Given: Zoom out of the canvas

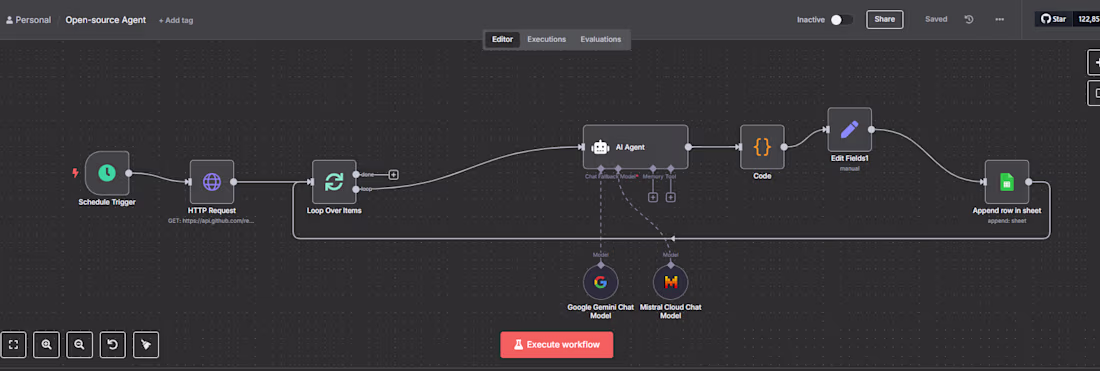Looking at the screenshot, I should click(x=79, y=344).
